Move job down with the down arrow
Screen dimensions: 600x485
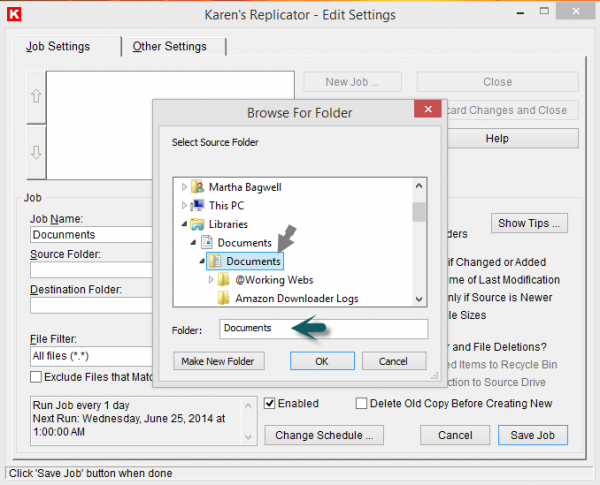point(36,152)
